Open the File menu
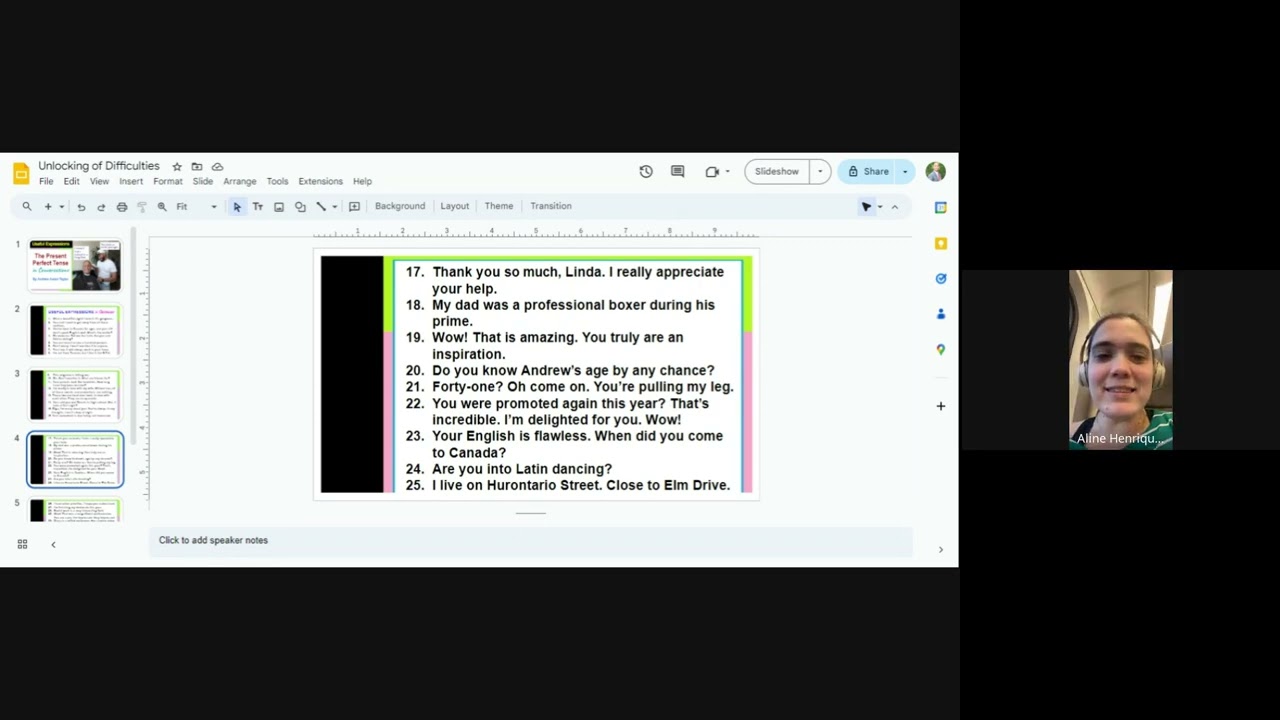 tap(46, 182)
